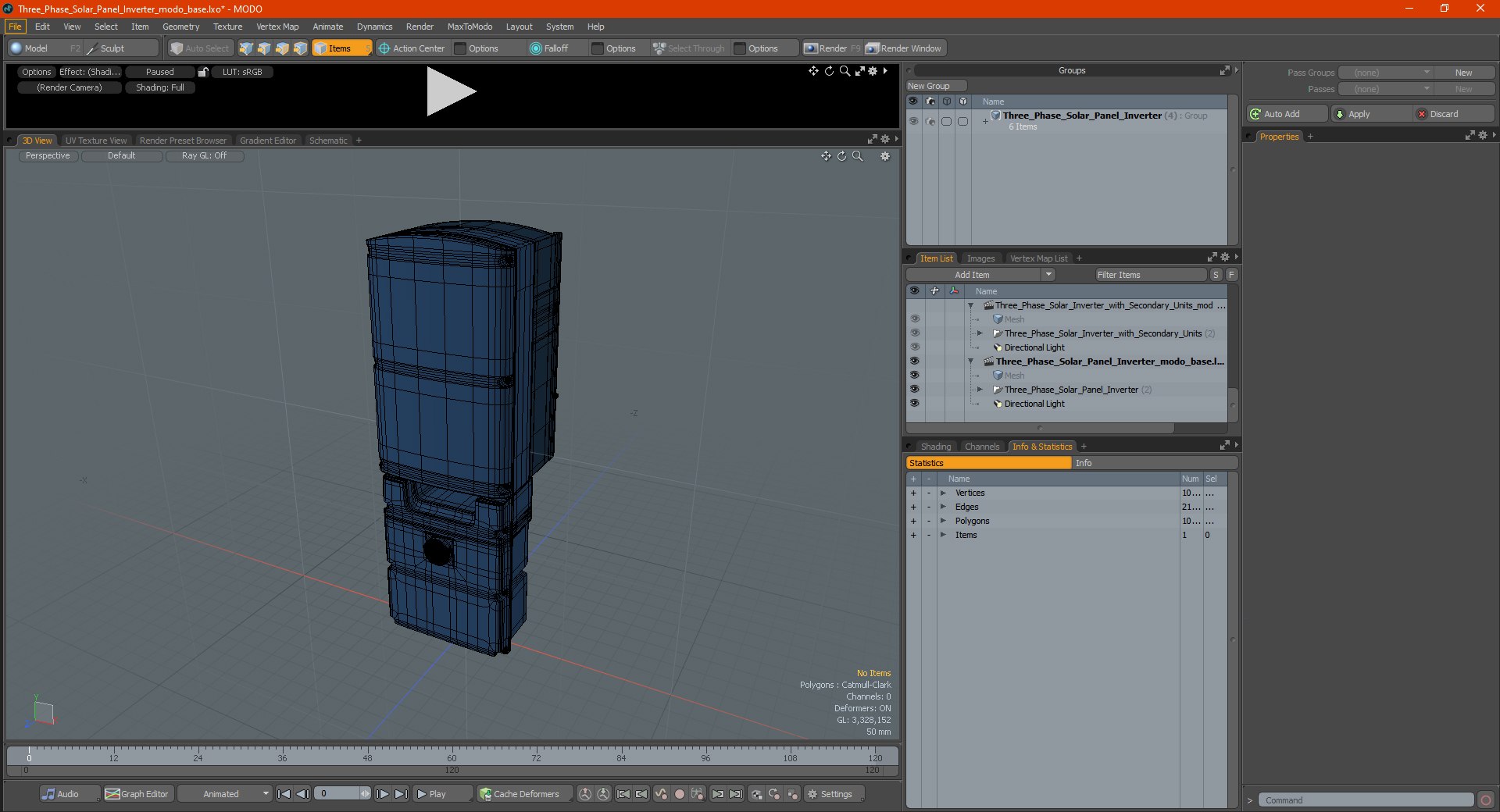Collapse Three_Phase_Solar_Inverter_with_Secondary_Units_mod scene
Image resolution: width=1500 pixels, height=812 pixels.
point(971,305)
